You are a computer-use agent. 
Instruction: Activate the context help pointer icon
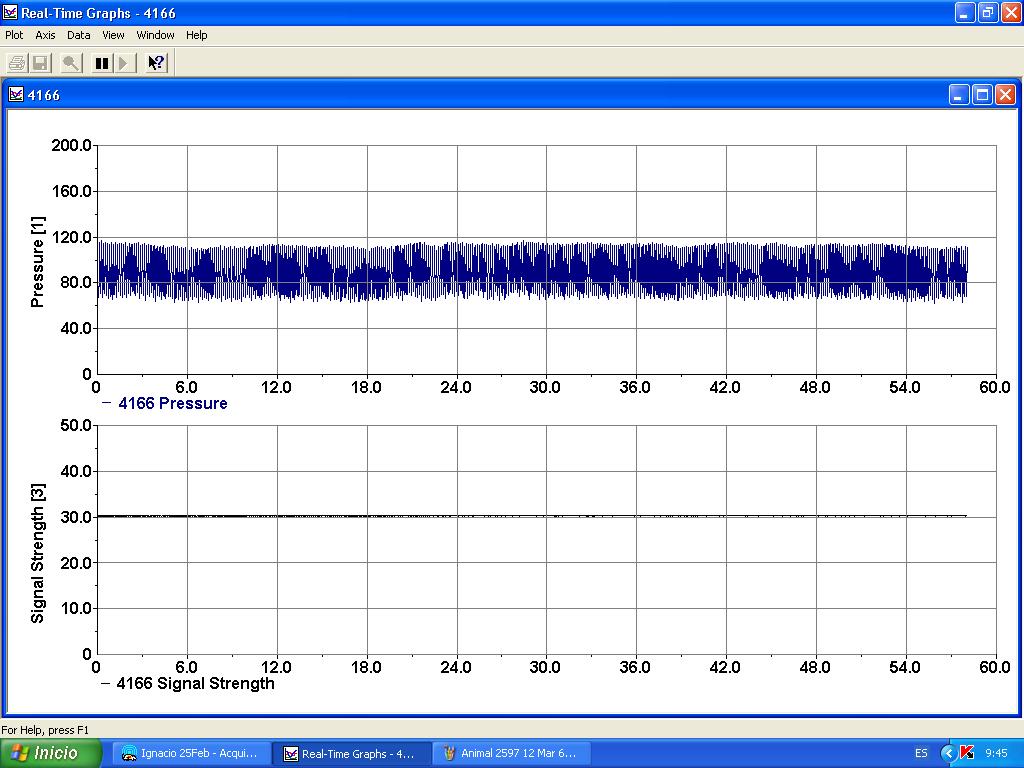pos(156,63)
